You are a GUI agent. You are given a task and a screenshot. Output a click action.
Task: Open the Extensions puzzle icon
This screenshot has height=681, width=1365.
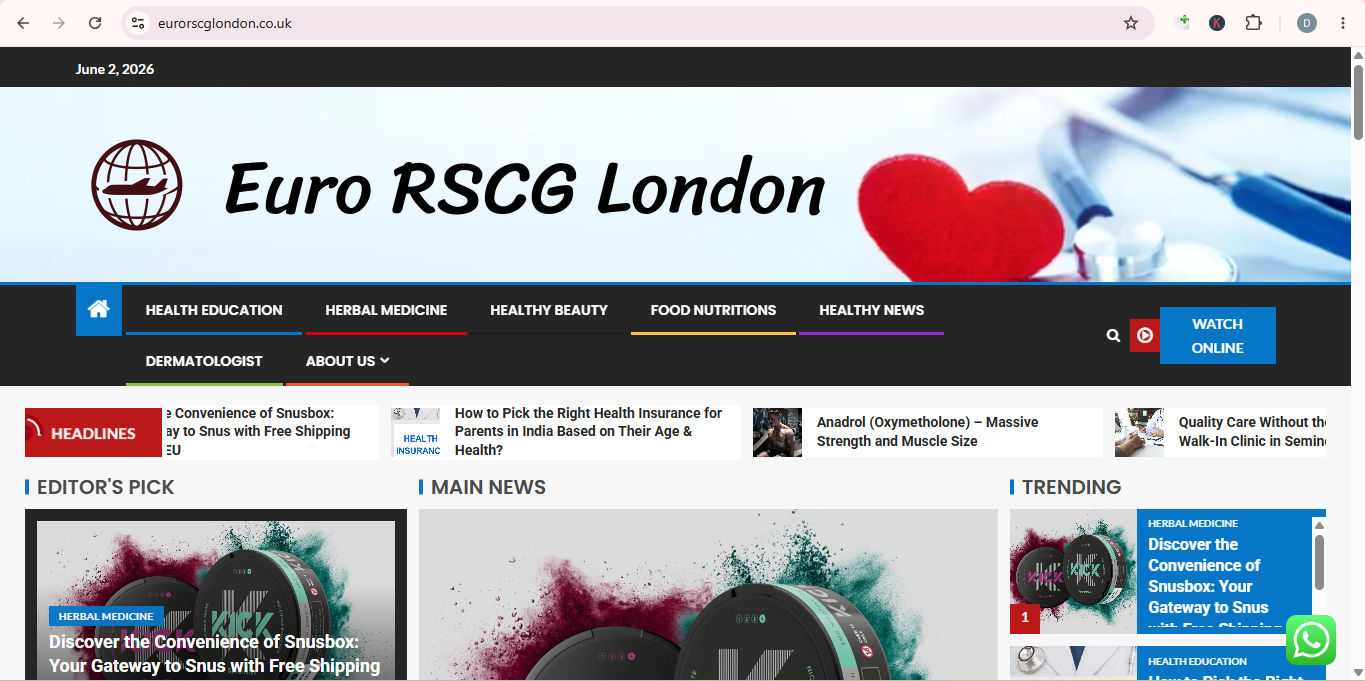1253,23
